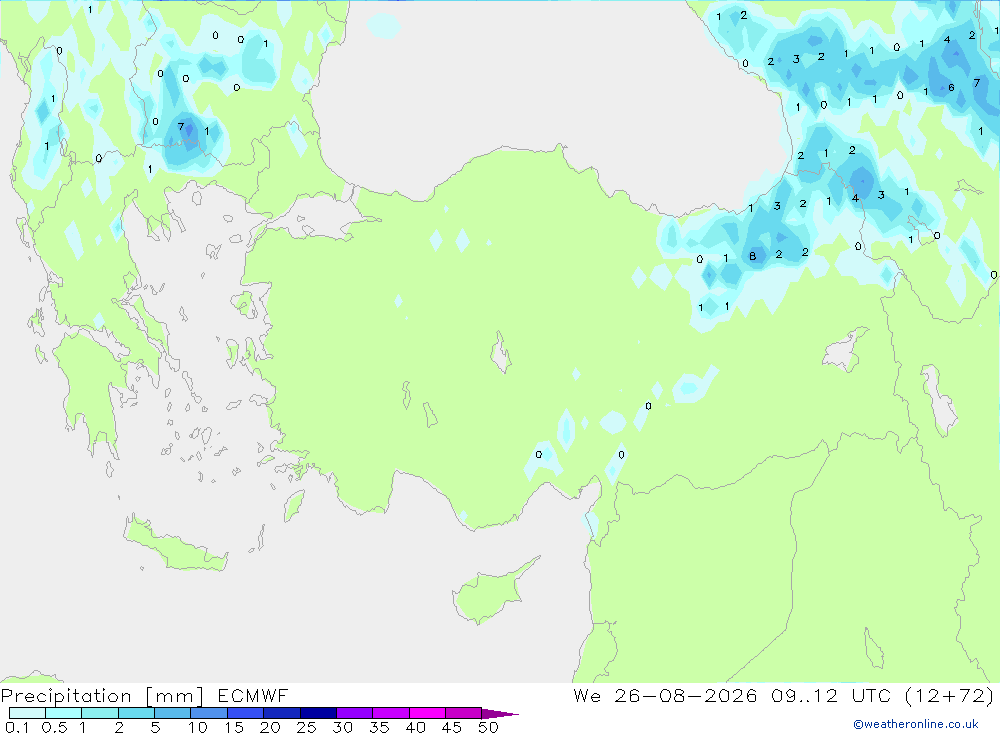Select the 5–10 mm blue legend swatch
The height and width of the screenshot is (733, 1000).
[x=173, y=713]
